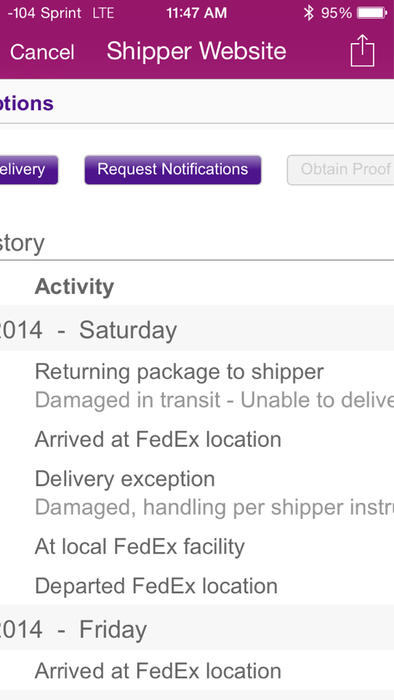394x700 pixels.
Task: Click the Activity column header
Action: tap(74, 287)
